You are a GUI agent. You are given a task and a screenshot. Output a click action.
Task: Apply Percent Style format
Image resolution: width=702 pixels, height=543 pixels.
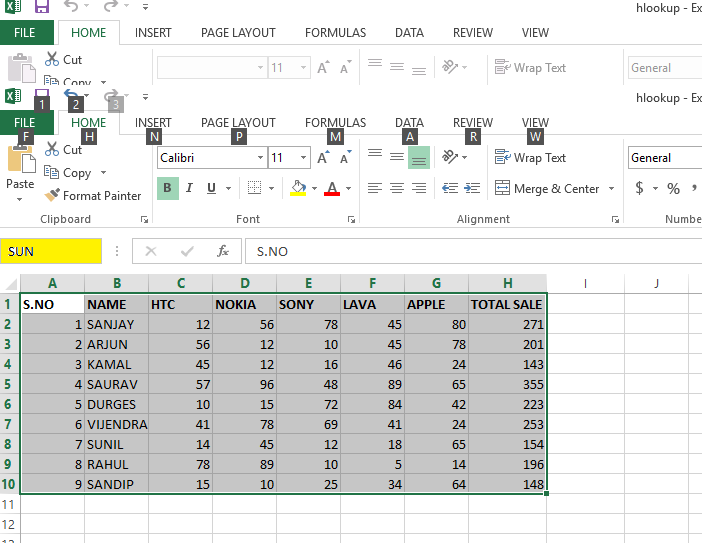click(x=673, y=188)
